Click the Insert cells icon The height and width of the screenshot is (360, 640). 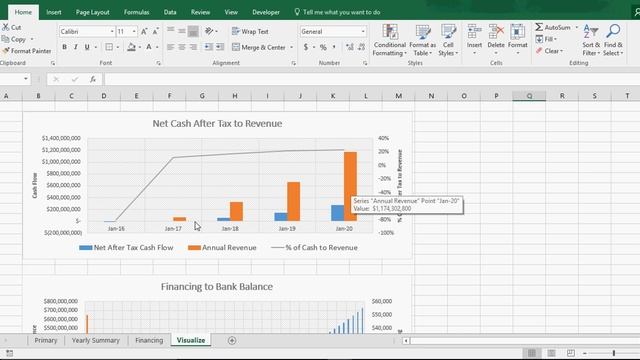[474, 32]
